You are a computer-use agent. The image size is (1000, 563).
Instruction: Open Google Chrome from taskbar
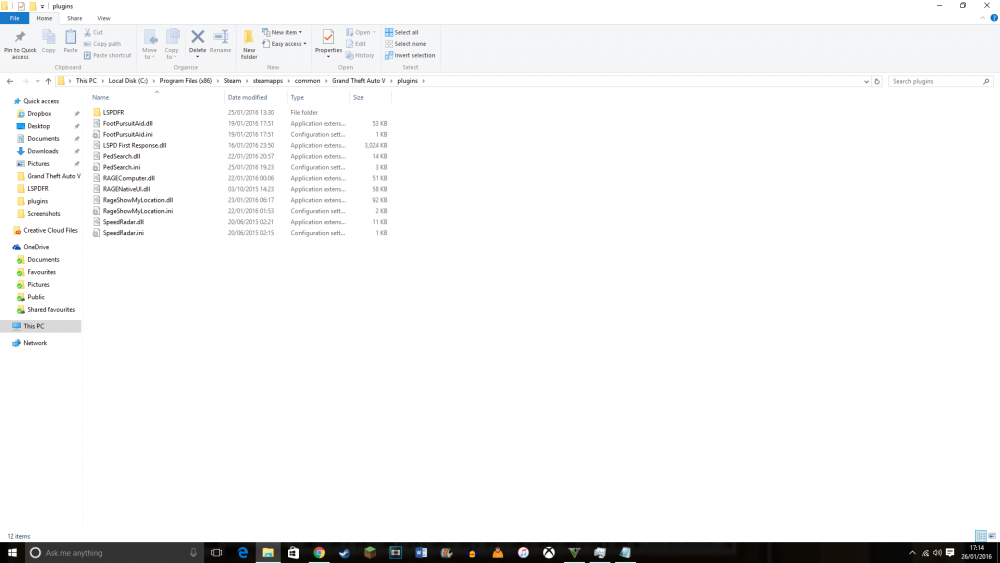(x=319, y=553)
